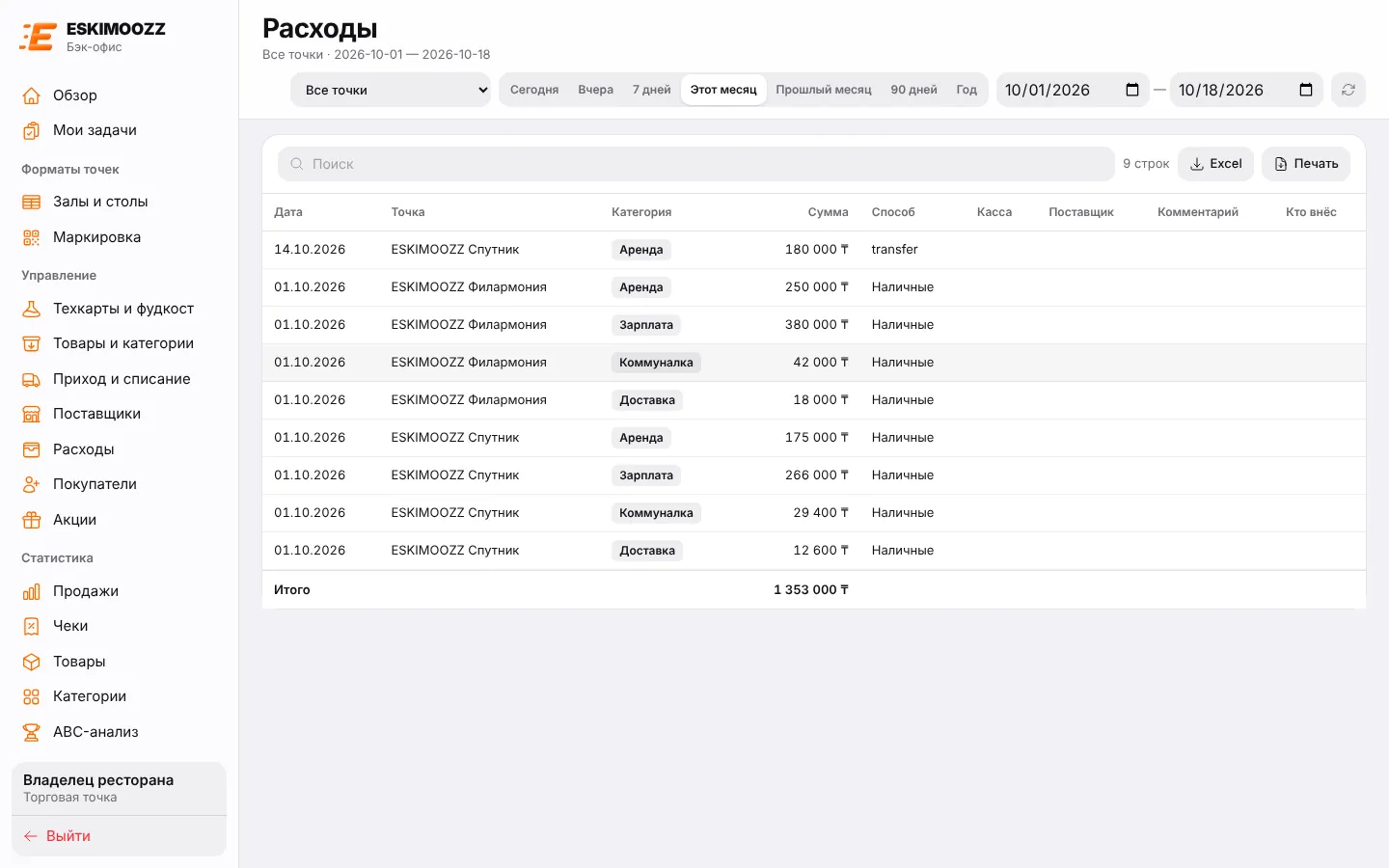The height and width of the screenshot is (868, 1389).
Task: Switch to the 7 дней period
Action: [652, 90]
